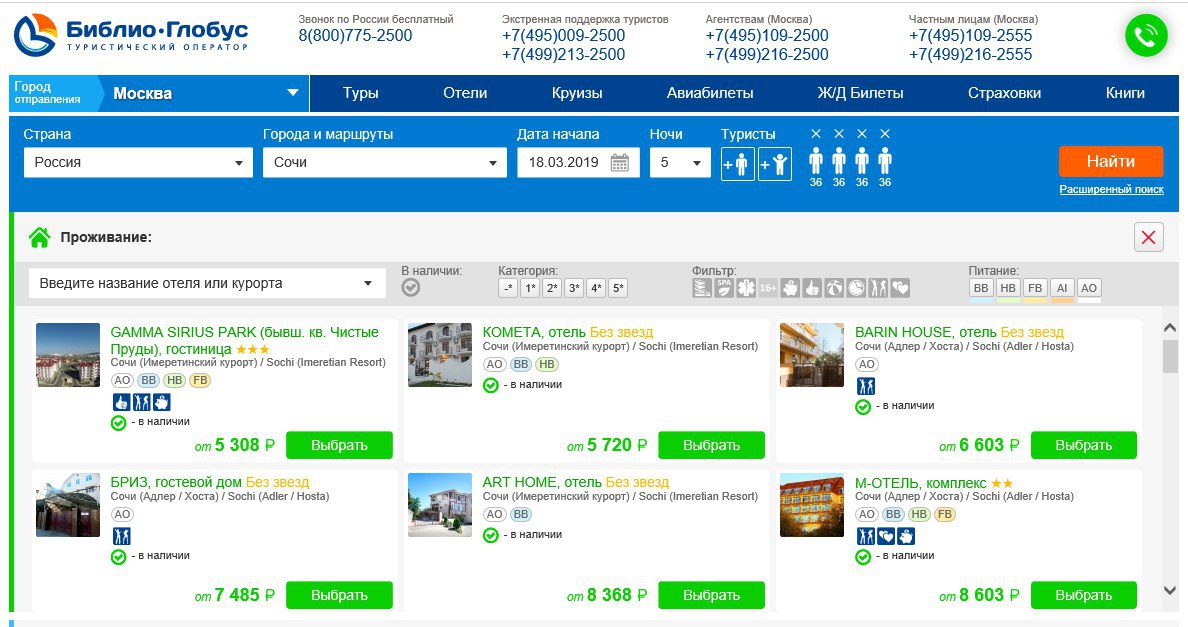The width and height of the screenshot is (1188, 627).
Task: Enable the thumbs-up recommended filter icon
Action: pyautogui.click(x=812, y=288)
